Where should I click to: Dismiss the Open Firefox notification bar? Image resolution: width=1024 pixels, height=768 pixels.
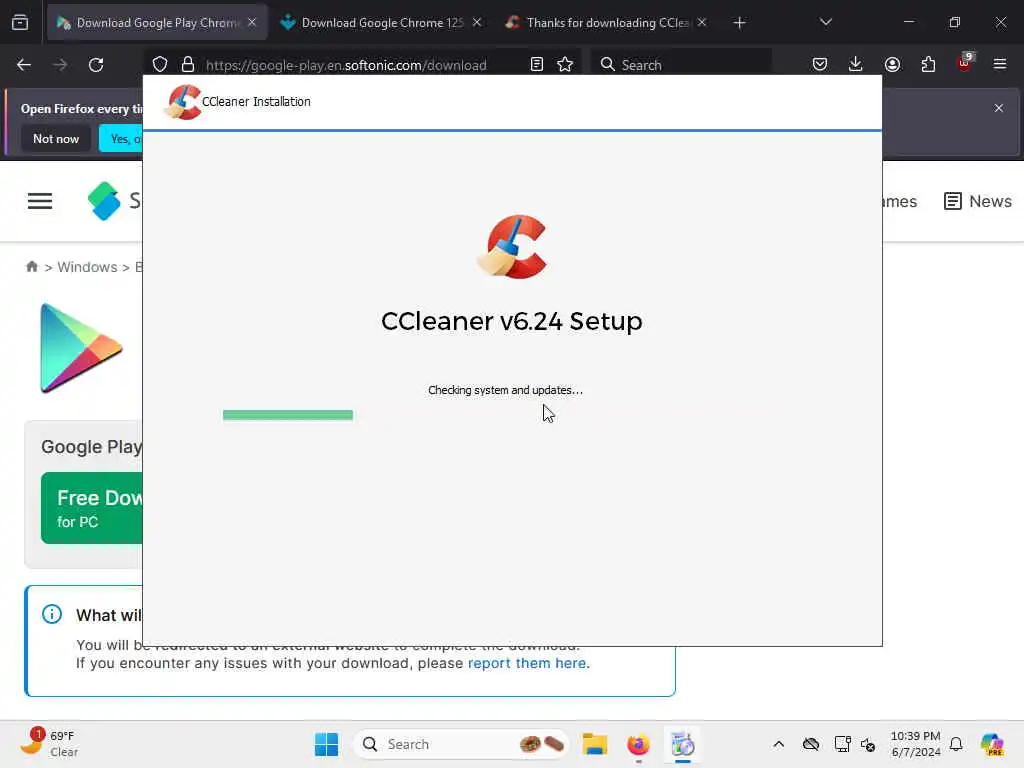(999, 108)
